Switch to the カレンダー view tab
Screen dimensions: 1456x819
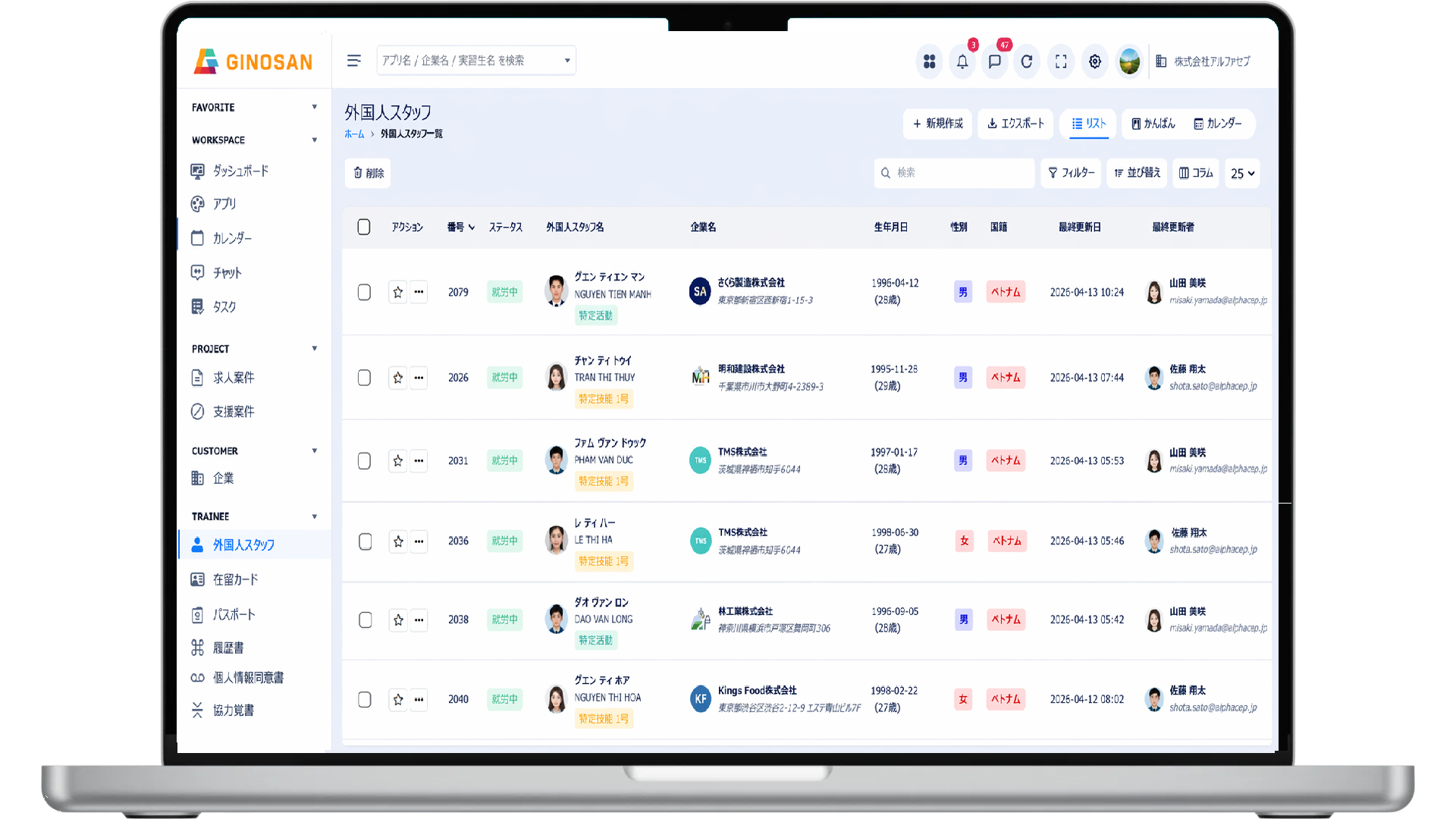(1218, 124)
